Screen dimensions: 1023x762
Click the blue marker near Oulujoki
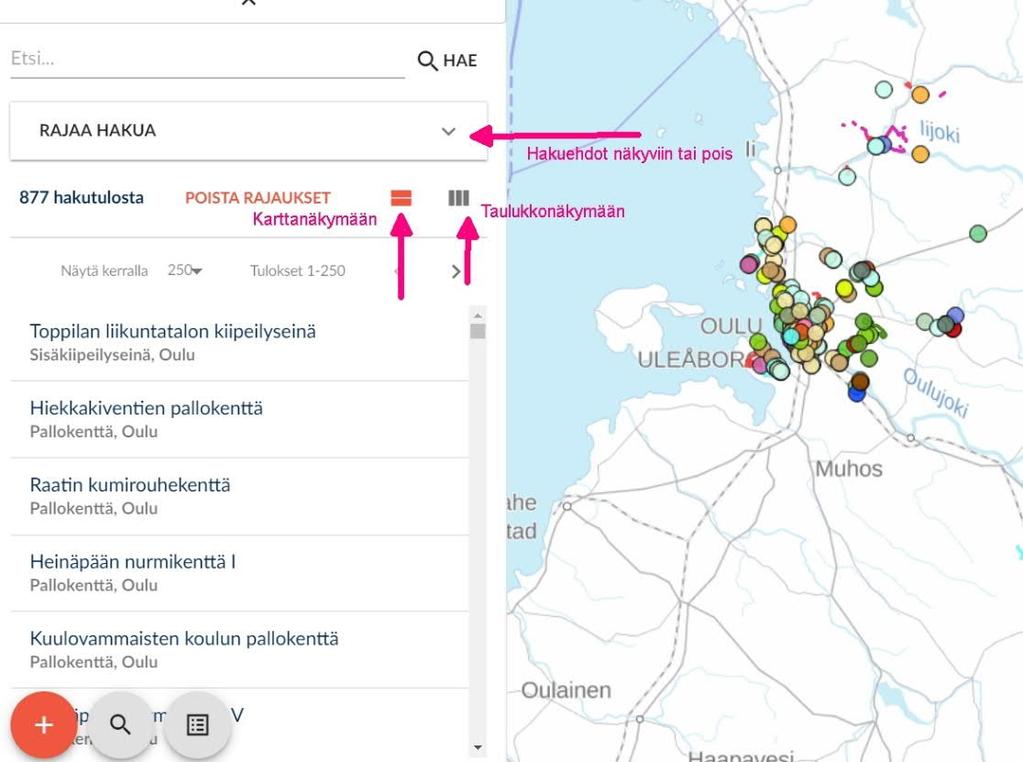tap(857, 393)
